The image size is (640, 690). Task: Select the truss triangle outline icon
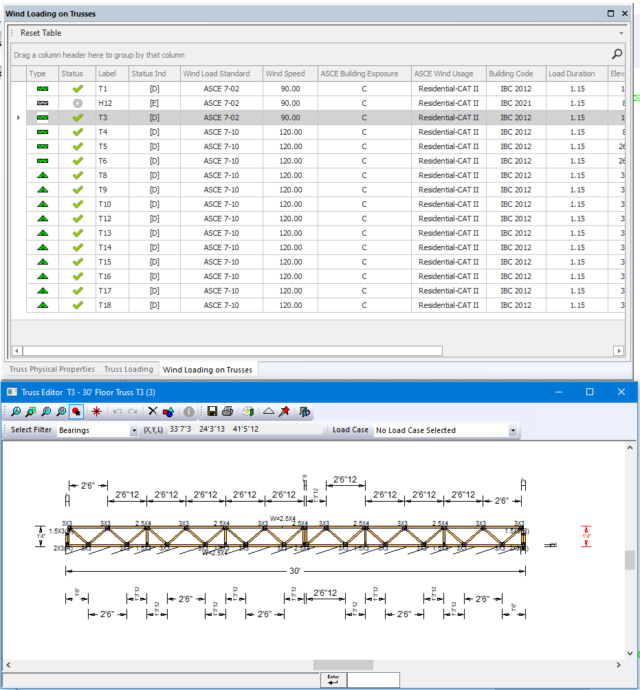[x=268, y=411]
